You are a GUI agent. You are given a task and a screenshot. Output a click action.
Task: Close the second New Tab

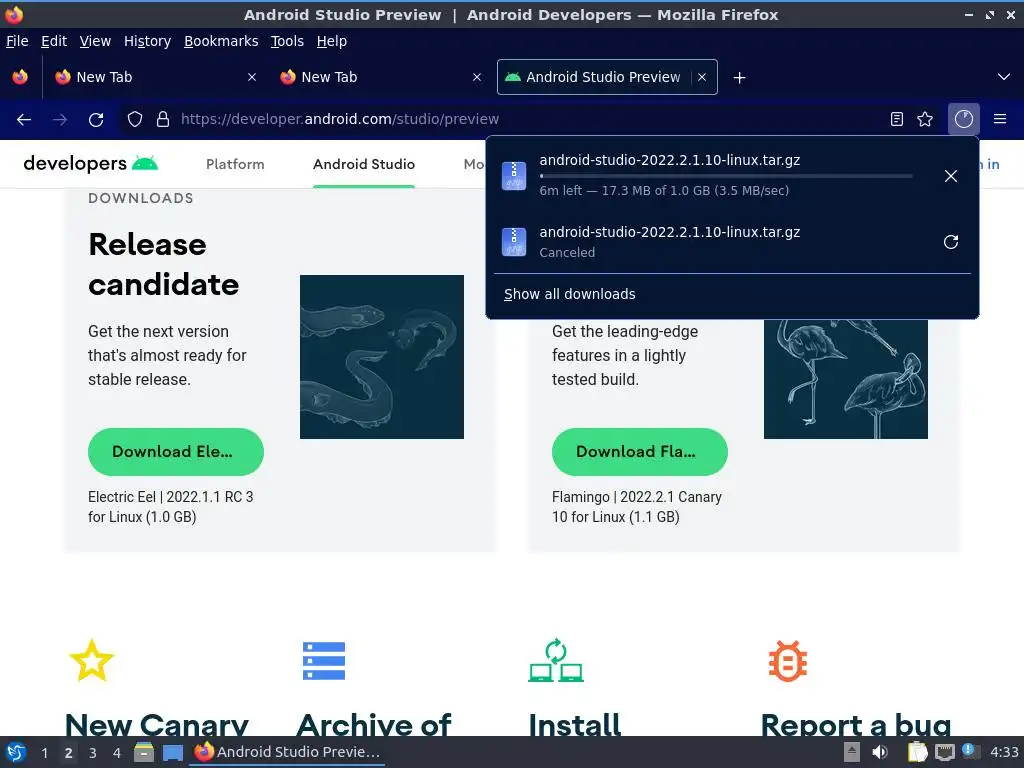[477, 77]
